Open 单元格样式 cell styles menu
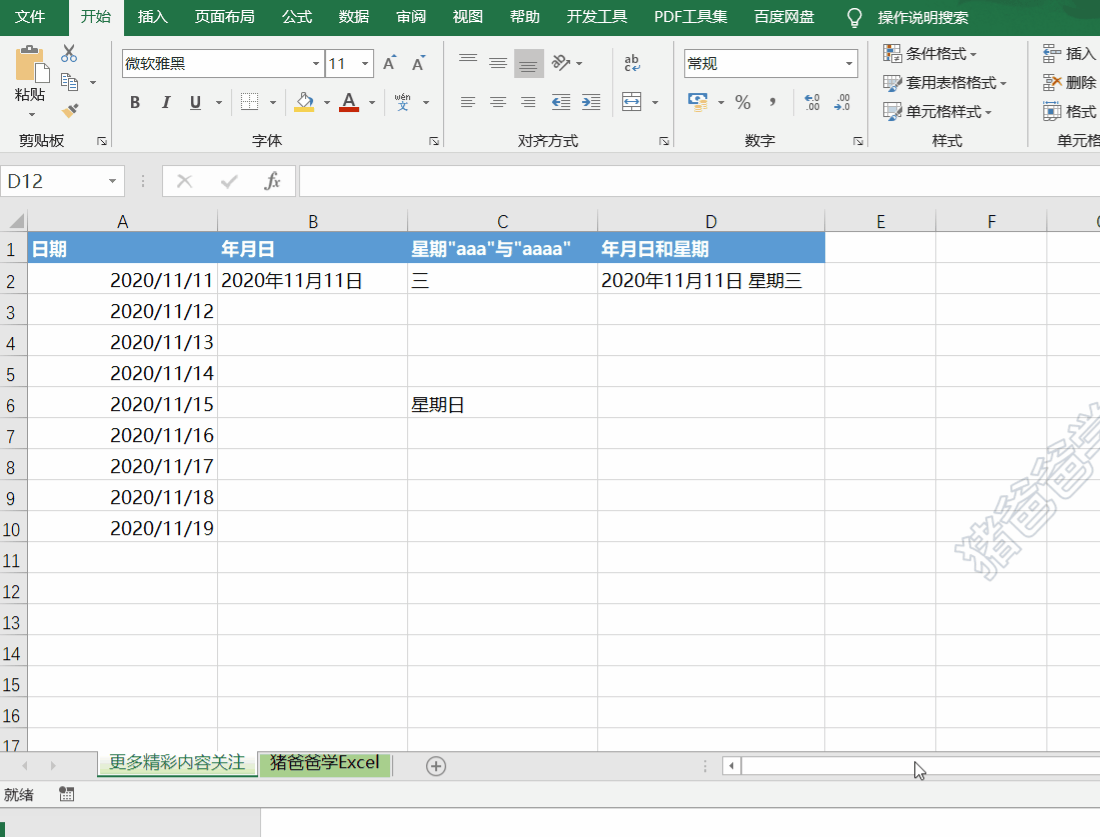This screenshot has height=837, width=1100. click(x=937, y=112)
